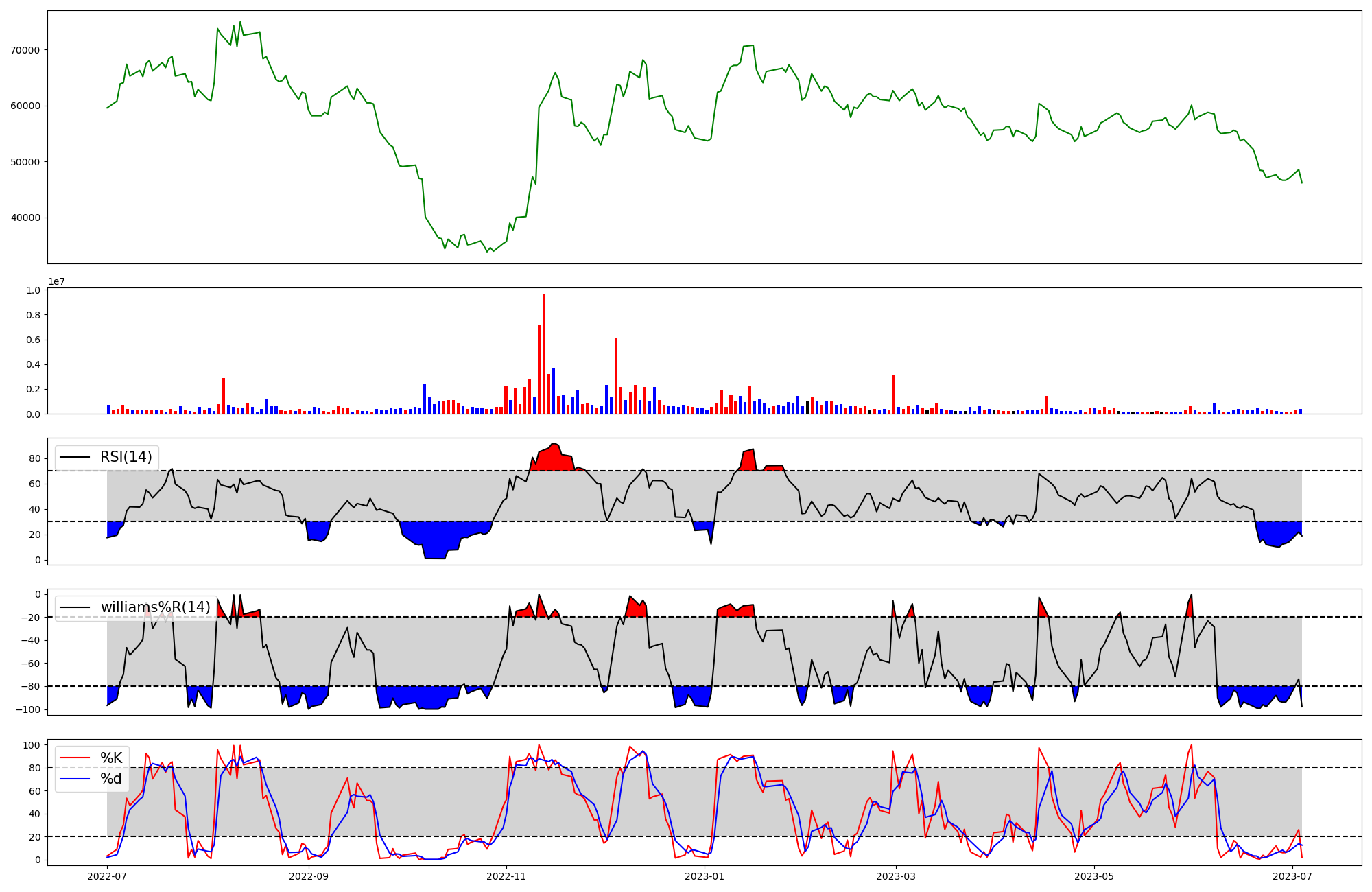This screenshot has width=1372, height=892.
Task: Click the williams%R(14) legend label
Action: 155,607
